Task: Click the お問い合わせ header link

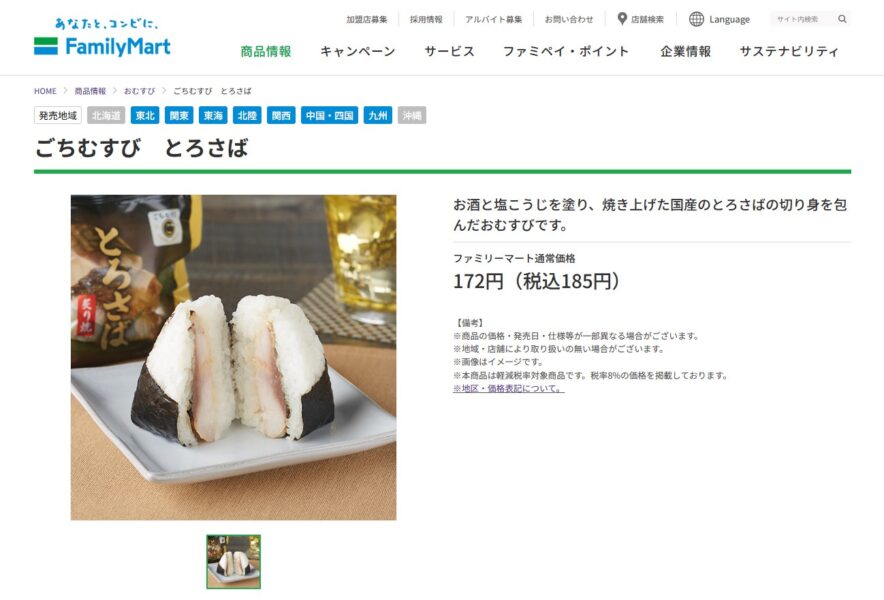Action: click(569, 19)
